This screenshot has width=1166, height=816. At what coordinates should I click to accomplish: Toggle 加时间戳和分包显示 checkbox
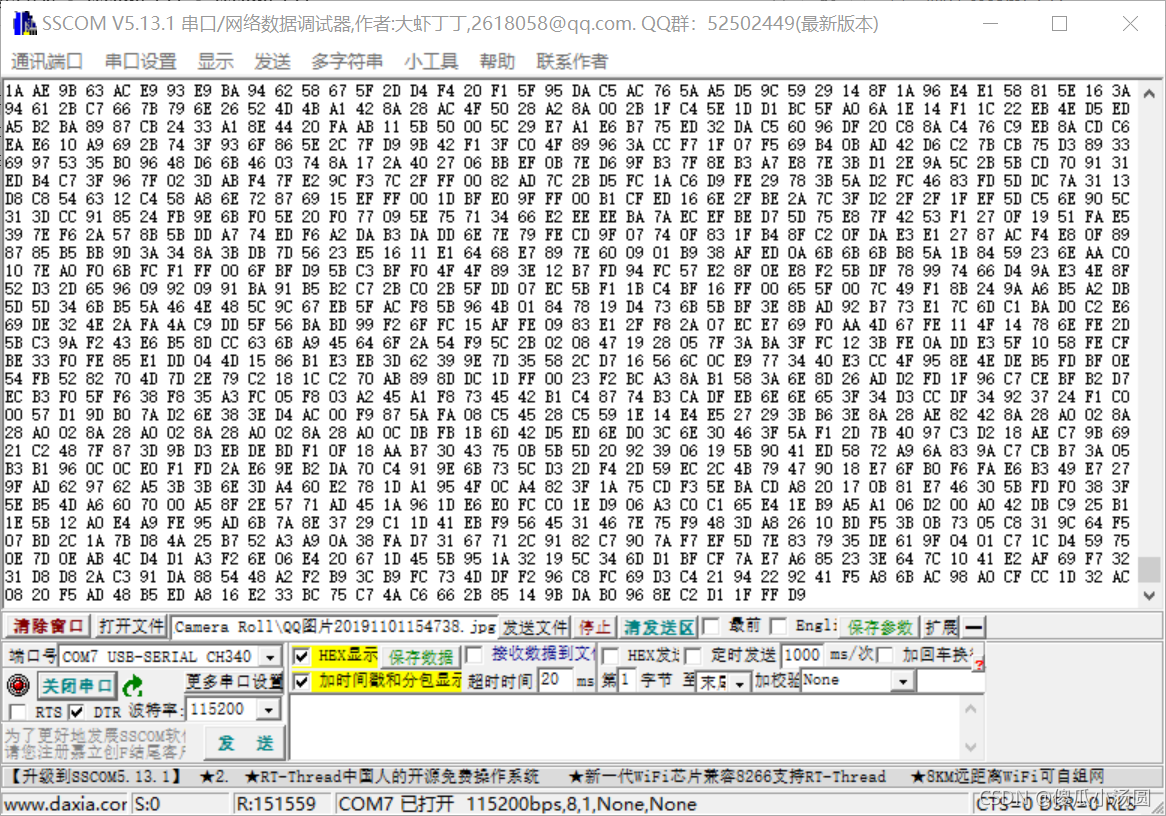301,681
